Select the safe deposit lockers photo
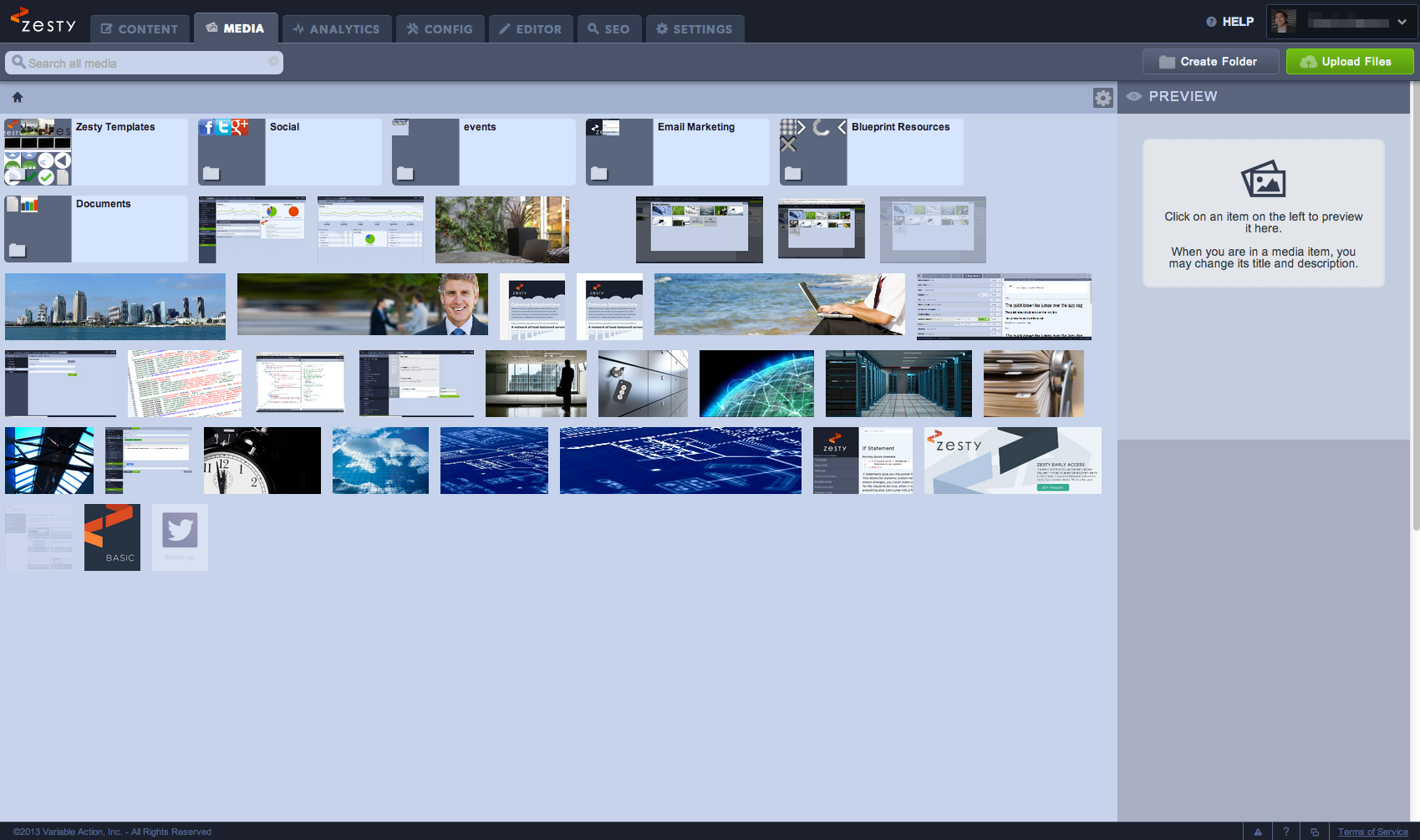The image size is (1420, 840). point(643,384)
